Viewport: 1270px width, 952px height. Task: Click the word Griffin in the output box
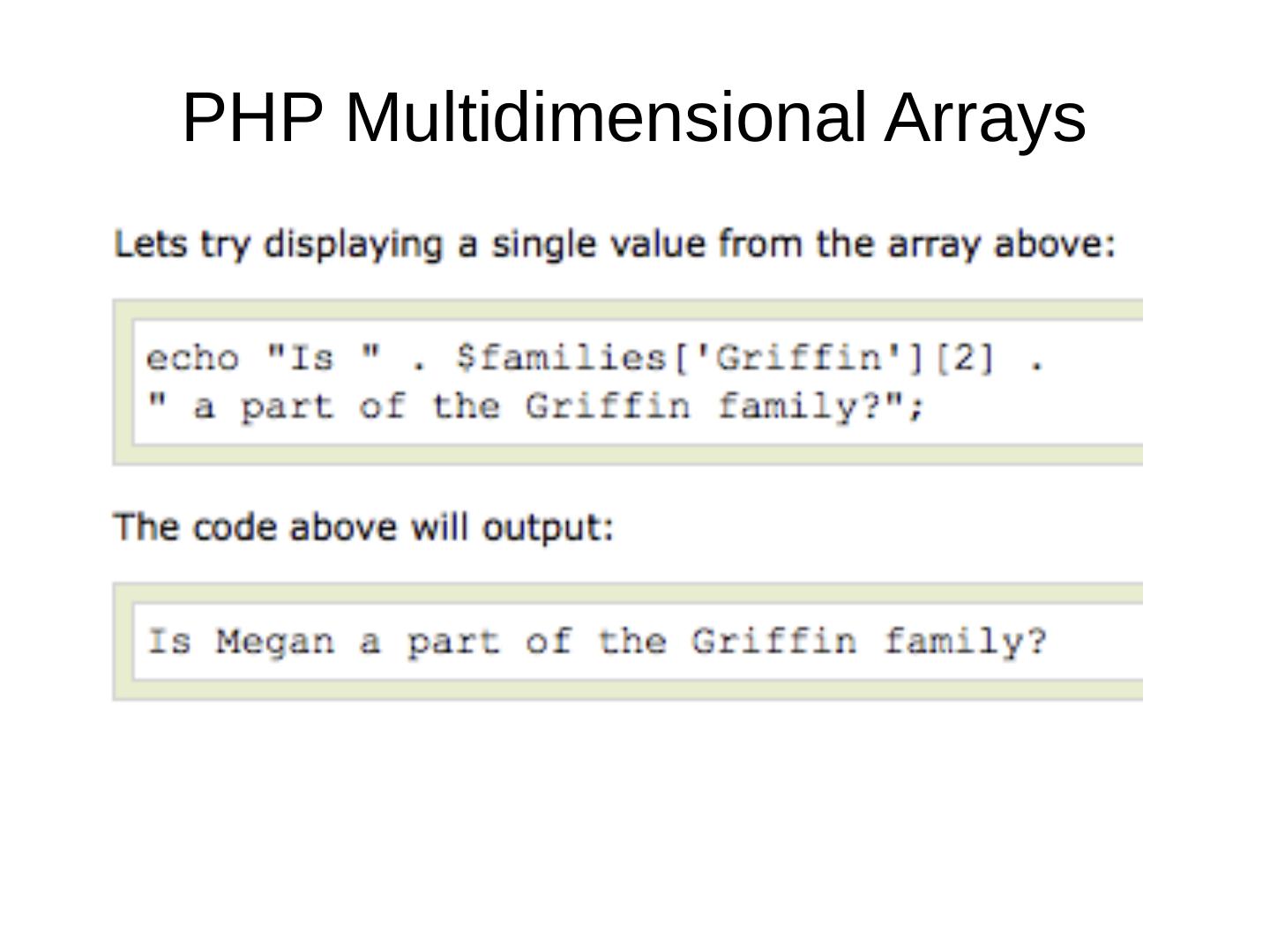(x=773, y=641)
